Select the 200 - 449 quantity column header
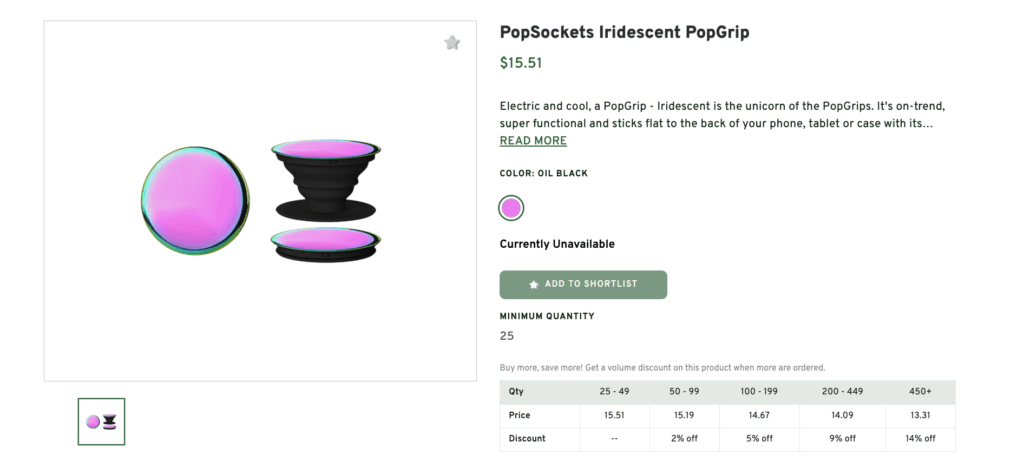 pyautogui.click(x=843, y=392)
